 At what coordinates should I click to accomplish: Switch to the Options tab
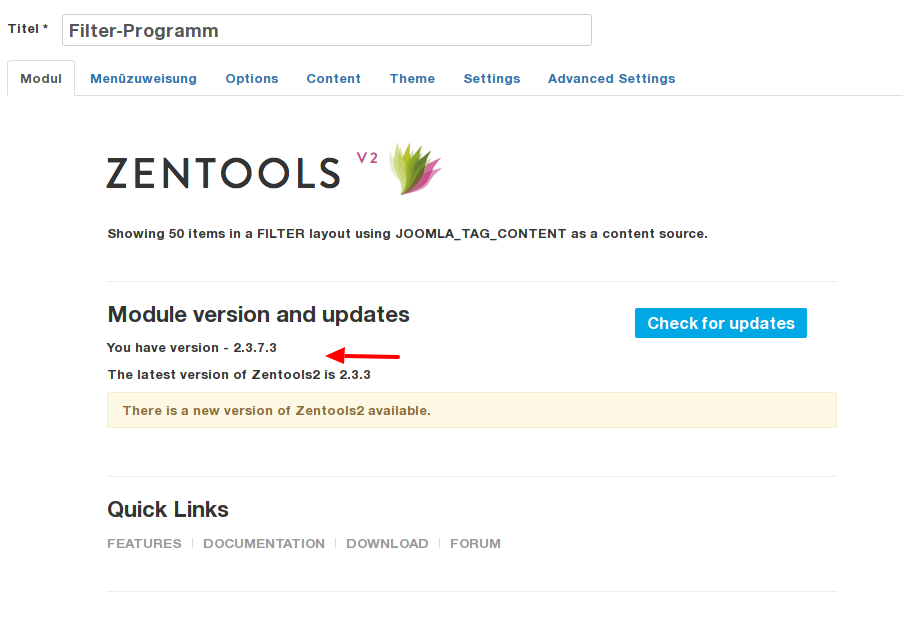pyautogui.click(x=252, y=78)
